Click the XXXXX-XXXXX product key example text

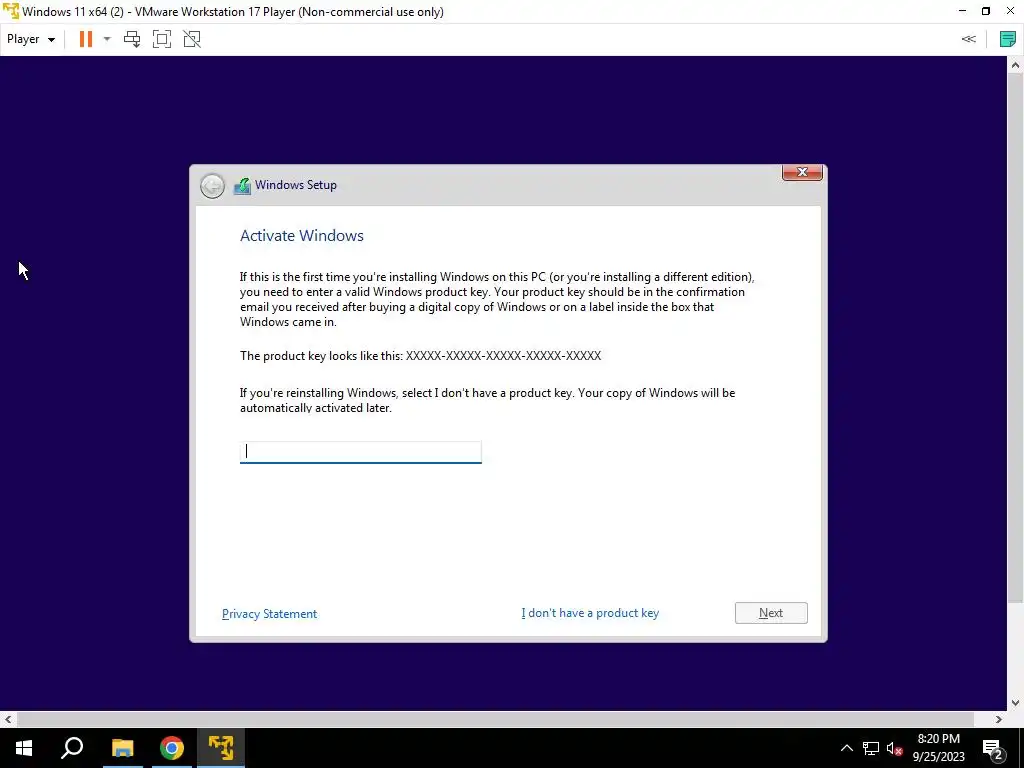coord(504,356)
